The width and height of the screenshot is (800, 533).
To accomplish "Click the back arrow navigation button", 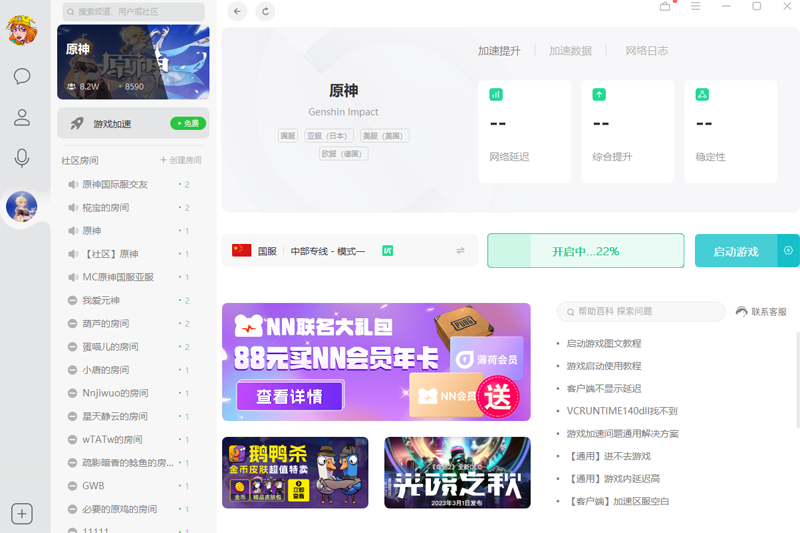I will (237, 11).
